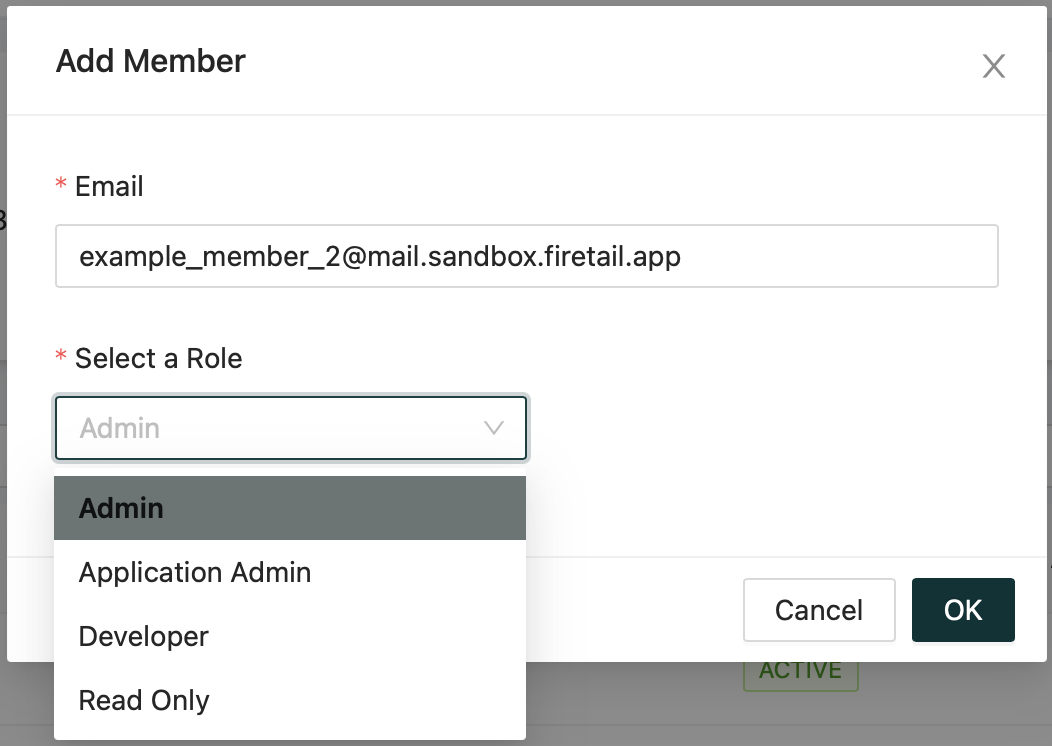Screen dimensions: 1052x746
Task: Click the Select a Role label
Action: pyautogui.click(x=158, y=358)
